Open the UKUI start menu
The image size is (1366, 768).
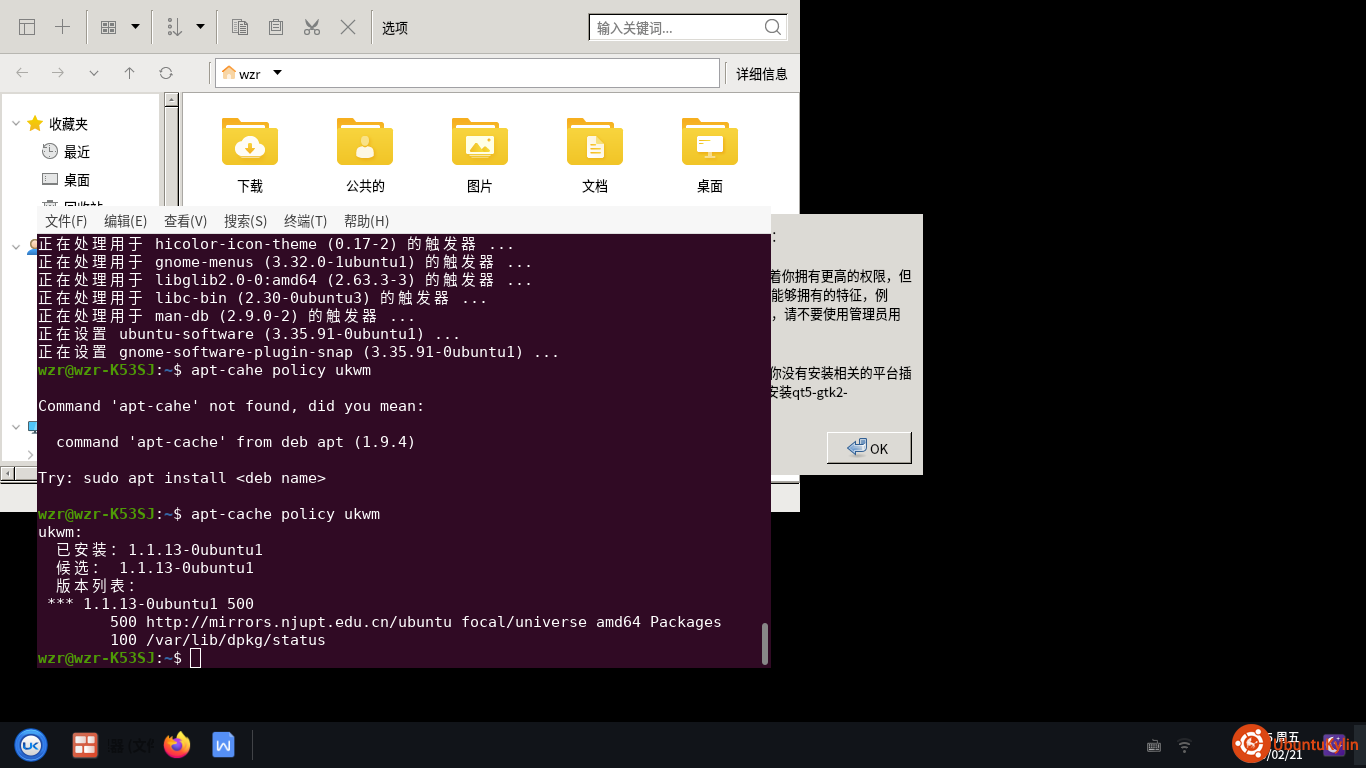pyautogui.click(x=31, y=744)
